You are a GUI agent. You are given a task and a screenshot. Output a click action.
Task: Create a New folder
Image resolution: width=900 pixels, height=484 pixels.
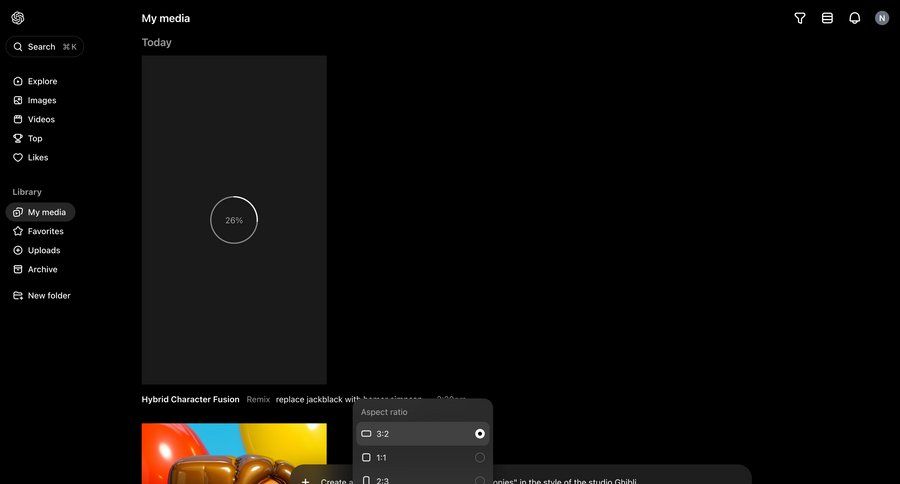coord(42,296)
